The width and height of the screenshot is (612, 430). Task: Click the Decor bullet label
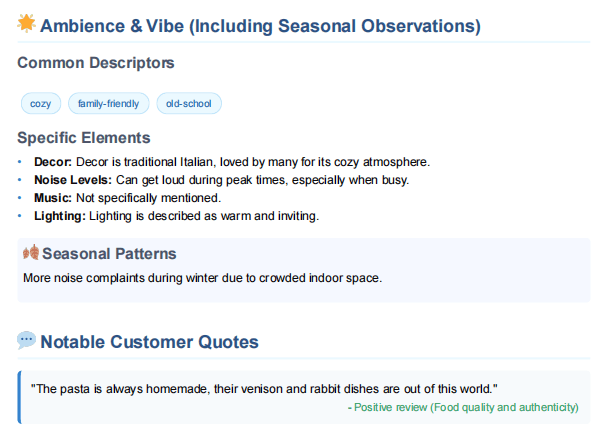(x=53, y=162)
